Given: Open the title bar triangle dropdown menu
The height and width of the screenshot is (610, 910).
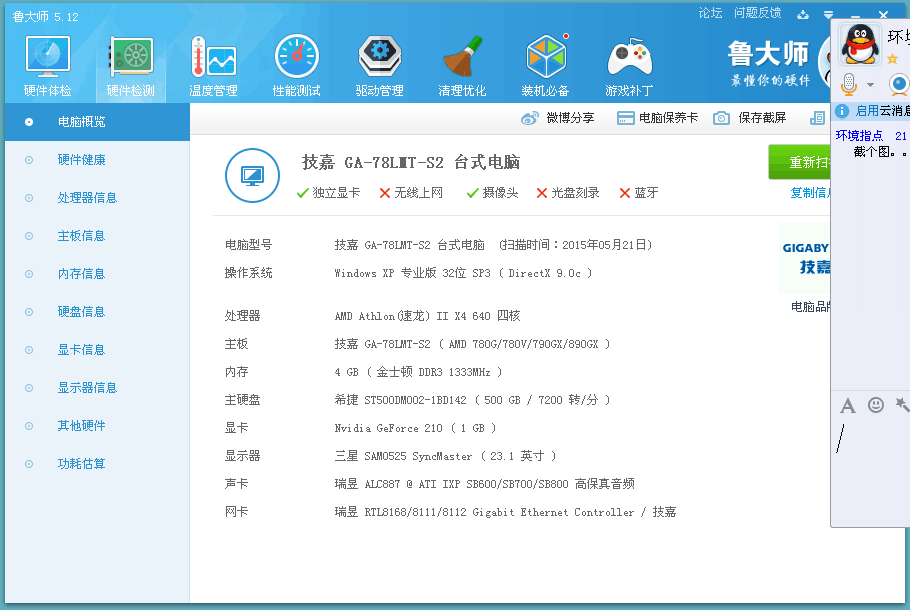Looking at the screenshot, I should click(x=828, y=15).
